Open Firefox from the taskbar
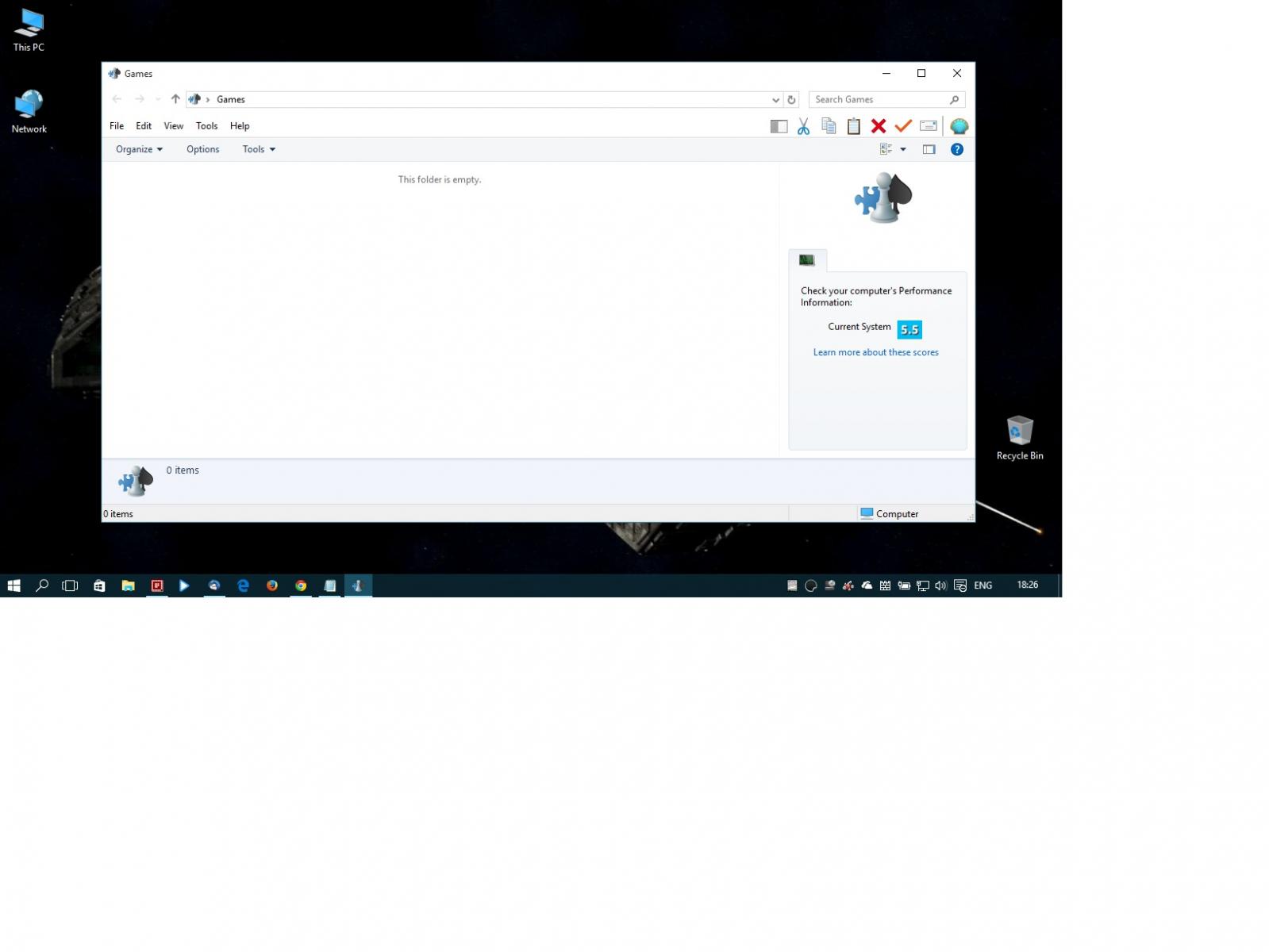 pos(272,585)
